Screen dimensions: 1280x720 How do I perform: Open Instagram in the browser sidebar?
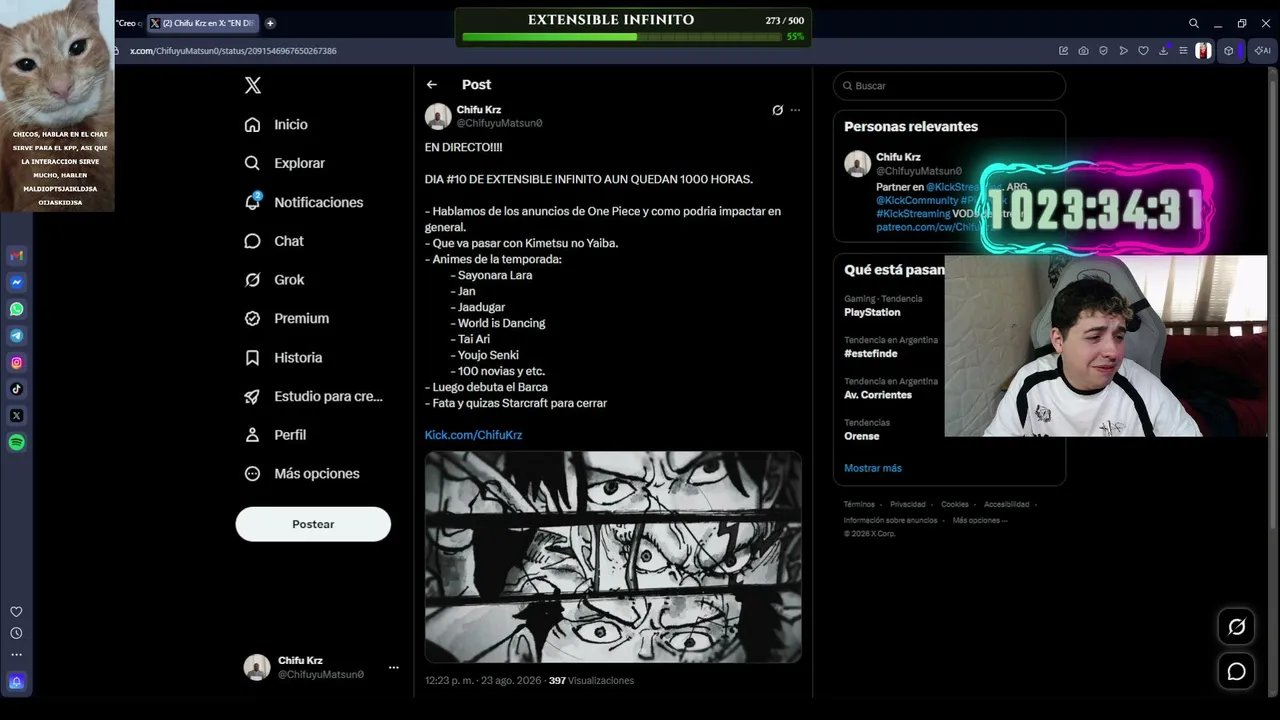point(17,363)
